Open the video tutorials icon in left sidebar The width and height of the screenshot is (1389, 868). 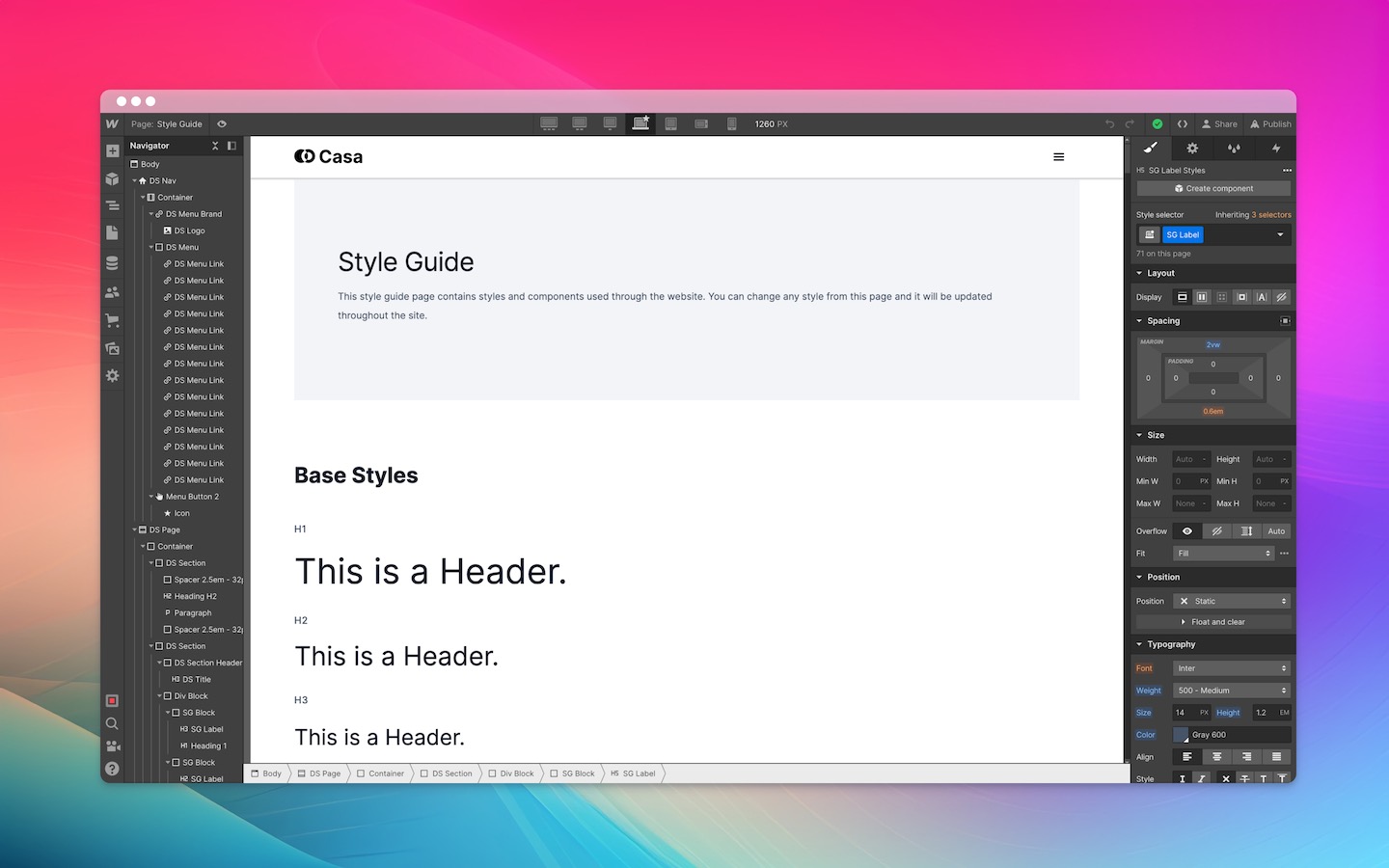112,746
